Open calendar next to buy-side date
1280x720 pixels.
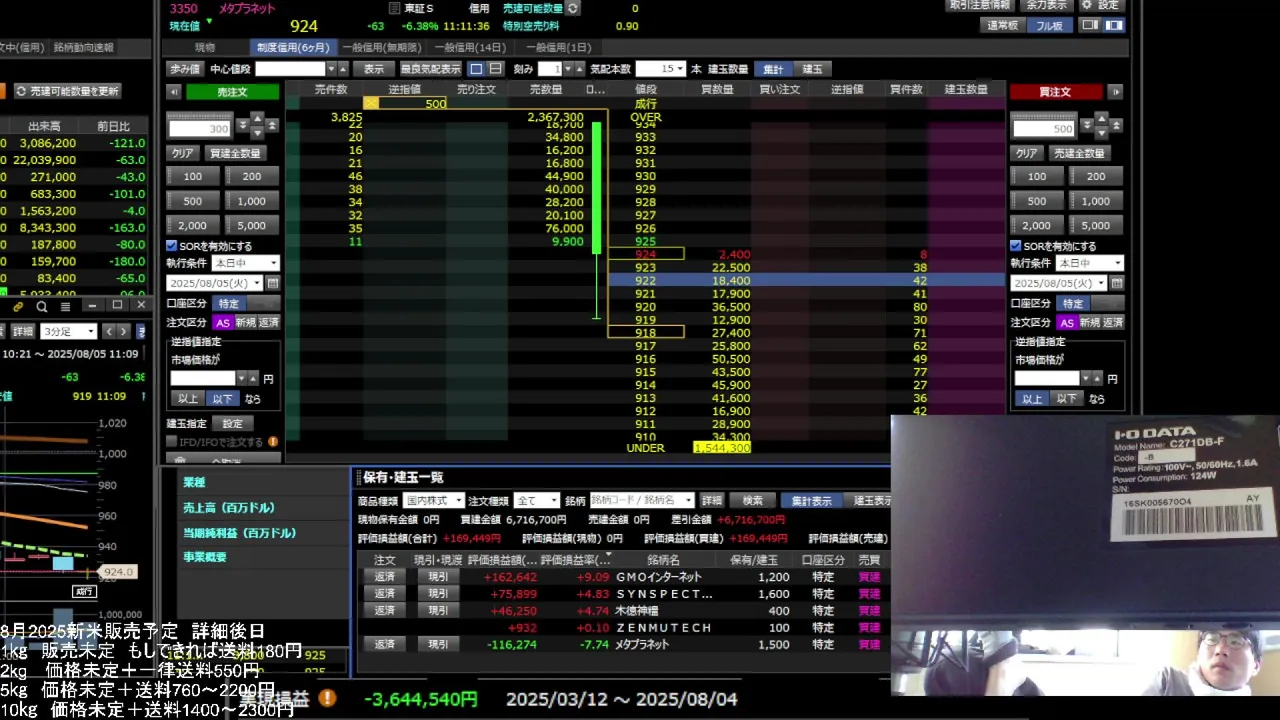coord(1116,283)
